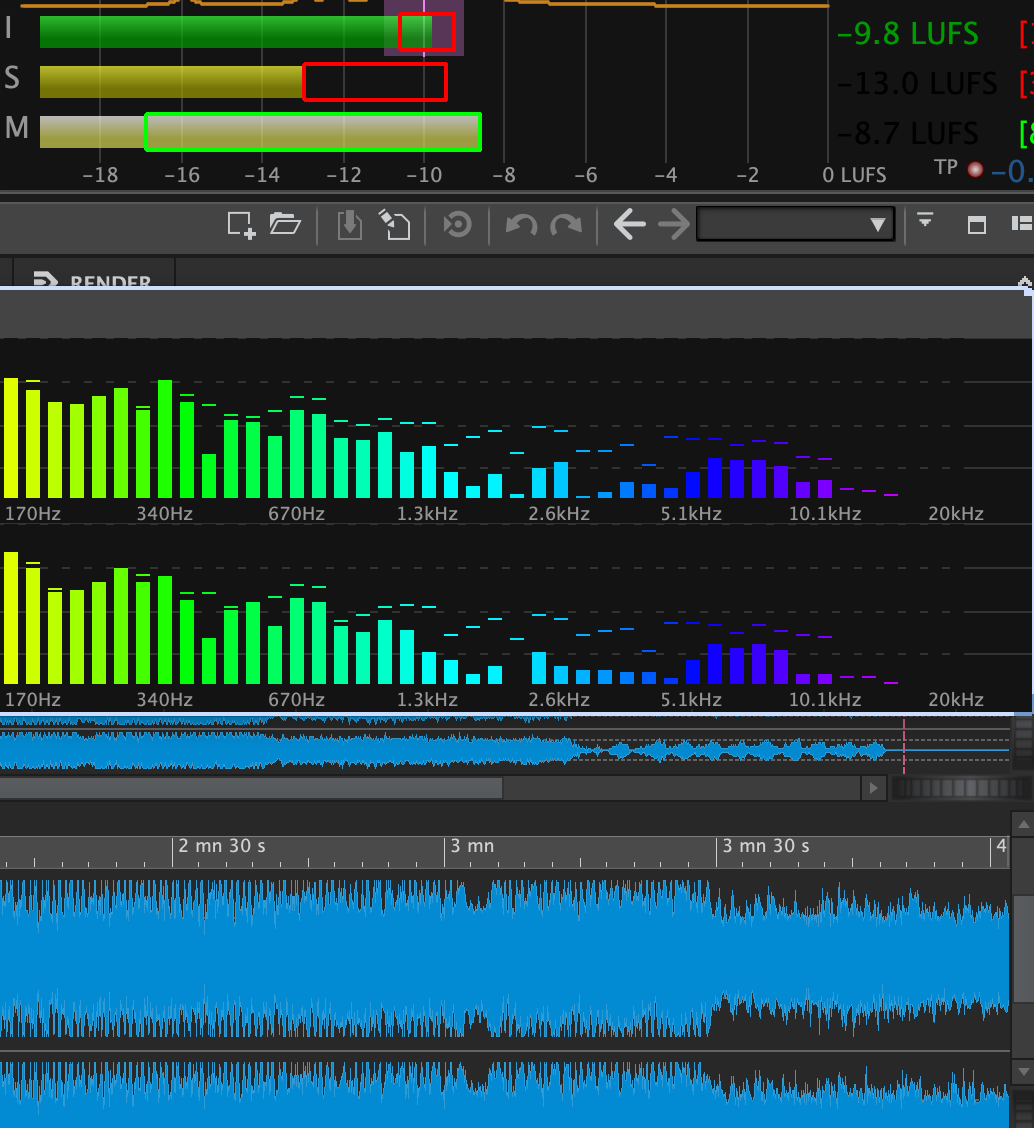Click the panel layout icon at far right
This screenshot has width=1034, height=1128.
1022,224
